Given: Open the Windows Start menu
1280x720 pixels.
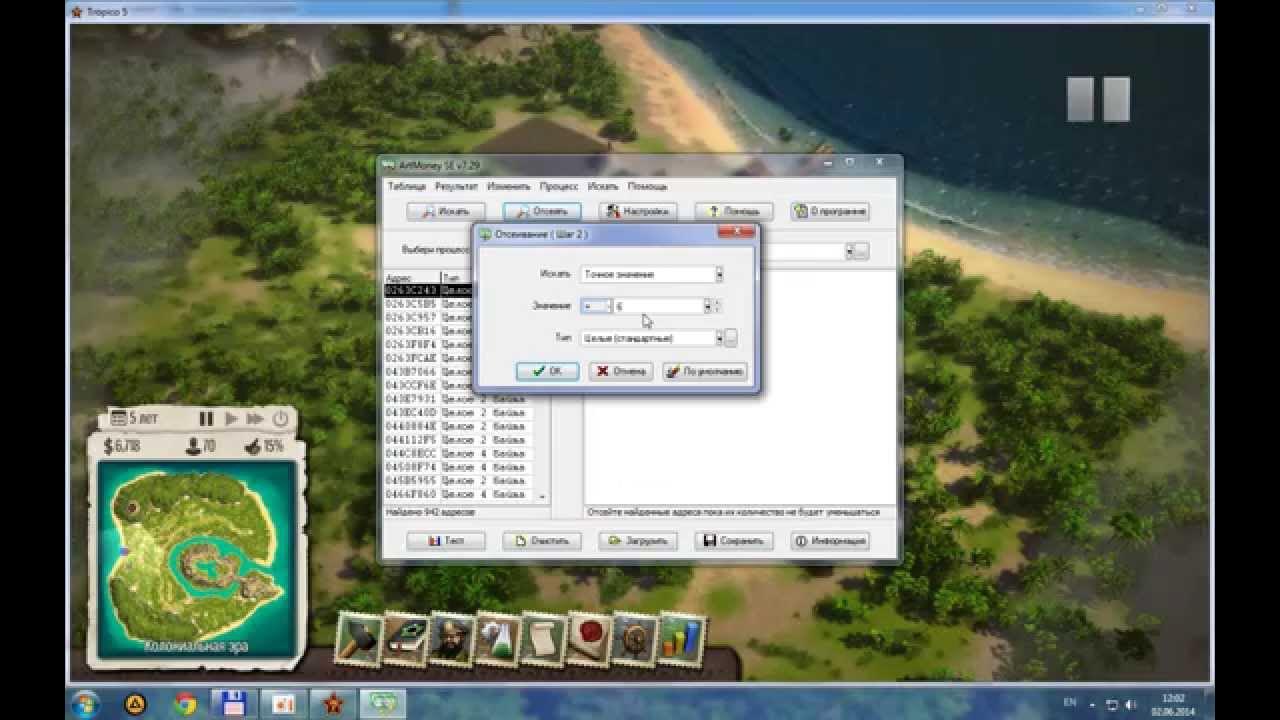Looking at the screenshot, I should click(85, 703).
